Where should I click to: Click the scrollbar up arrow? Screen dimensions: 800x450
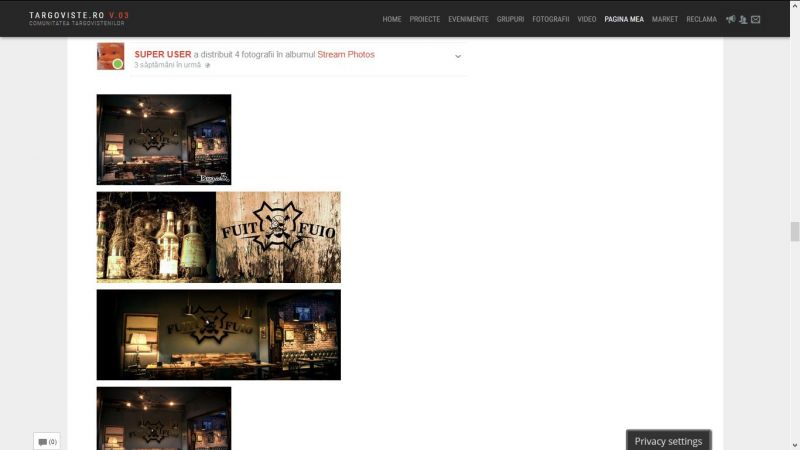pos(794,4)
